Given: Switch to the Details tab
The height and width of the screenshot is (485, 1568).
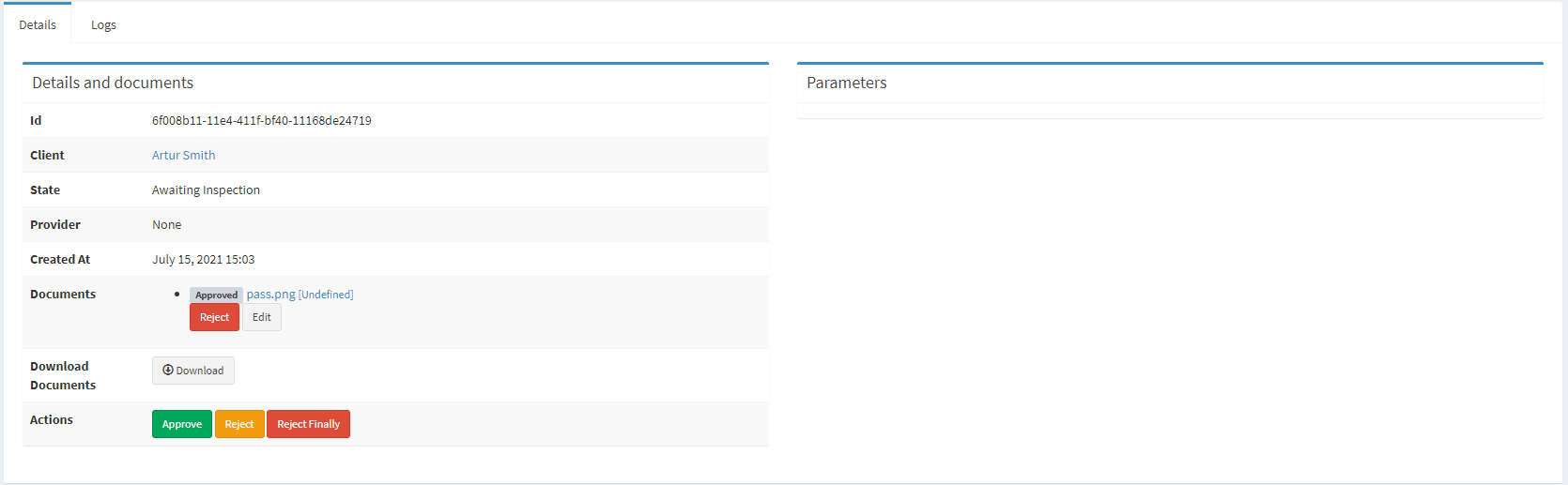Looking at the screenshot, I should point(38,25).
